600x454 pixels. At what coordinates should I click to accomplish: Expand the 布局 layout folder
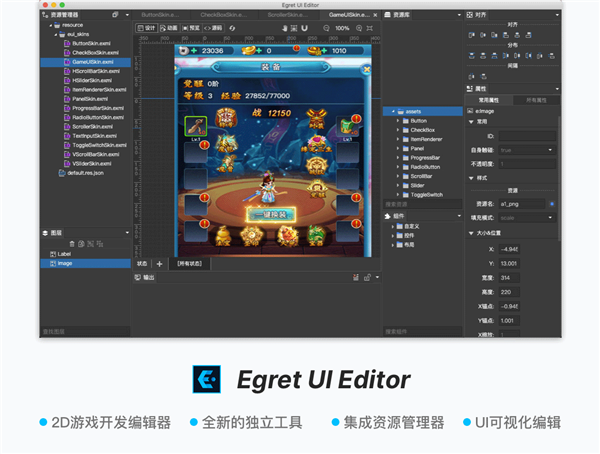point(392,245)
